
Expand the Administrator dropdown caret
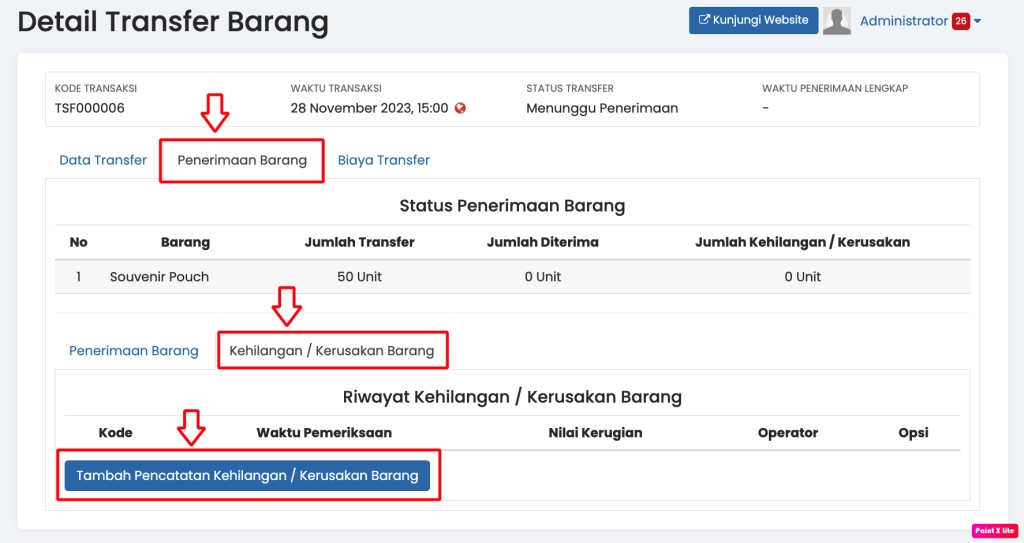coord(978,22)
